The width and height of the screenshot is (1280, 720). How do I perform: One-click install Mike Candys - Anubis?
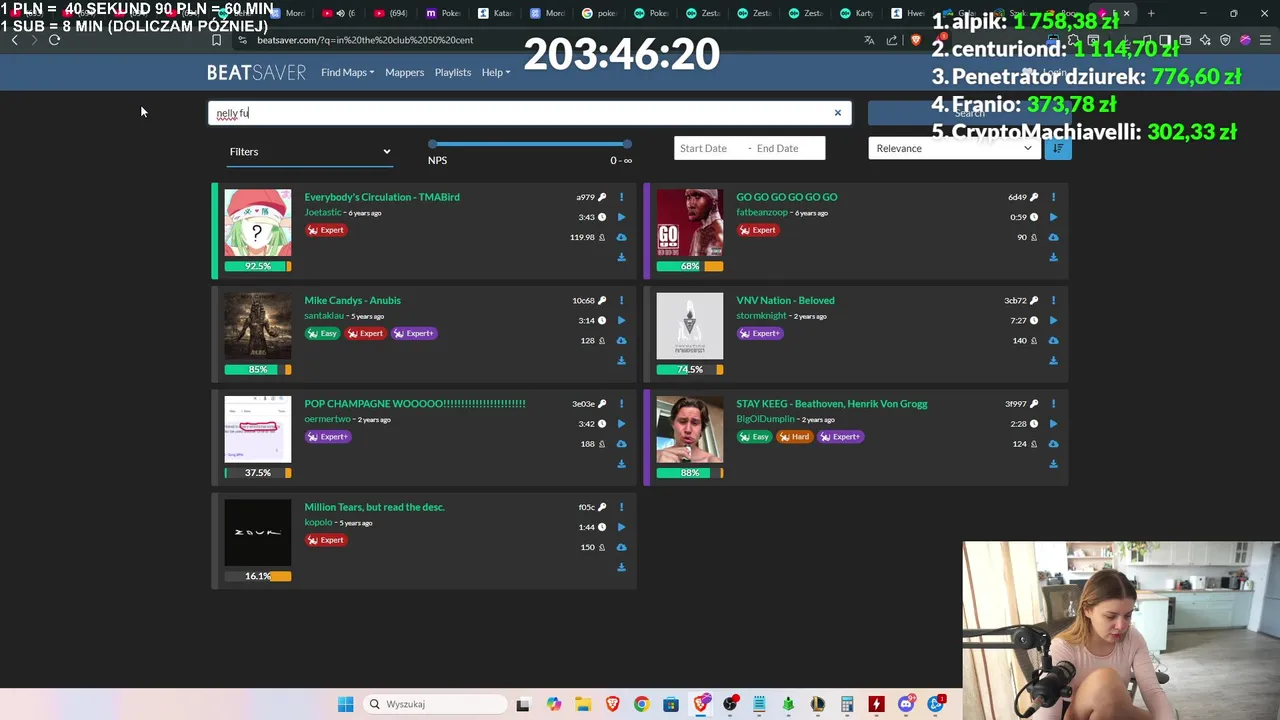621,340
